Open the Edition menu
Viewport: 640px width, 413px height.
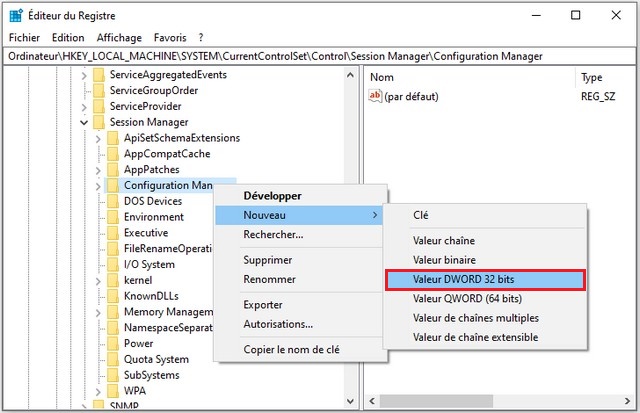[x=68, y=38]
